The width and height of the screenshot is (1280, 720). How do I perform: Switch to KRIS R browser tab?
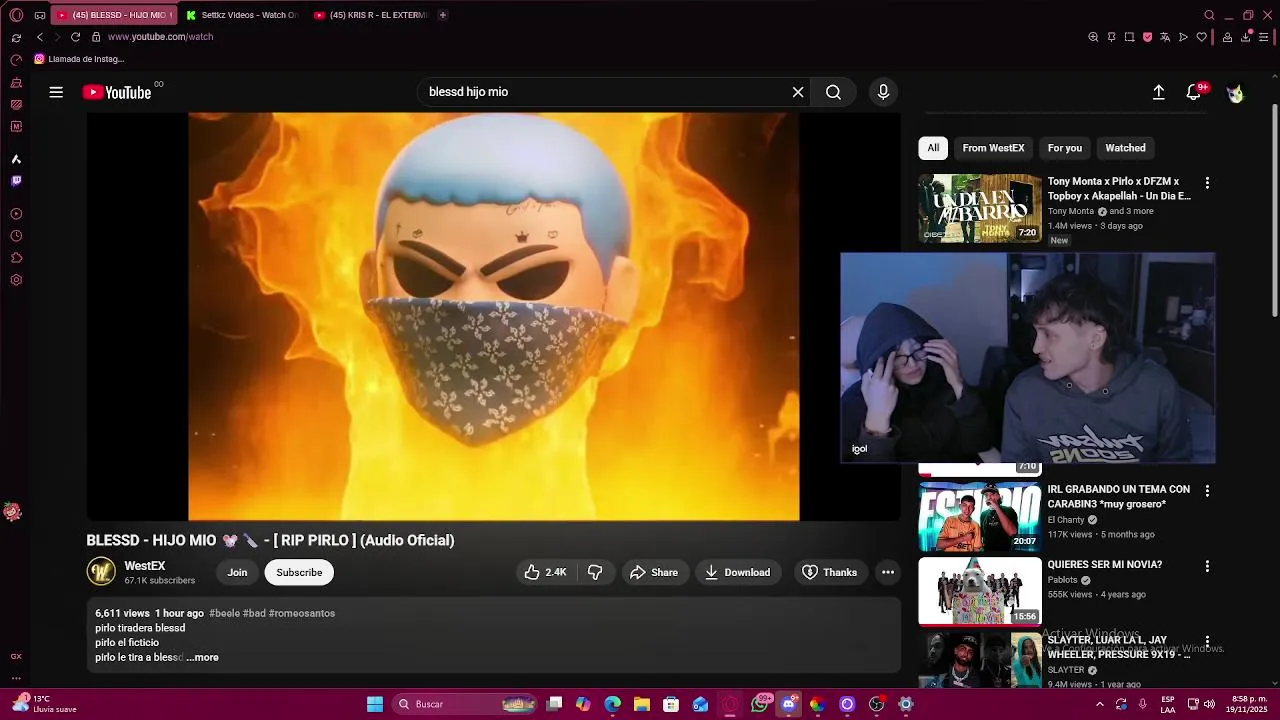point(371,15)
